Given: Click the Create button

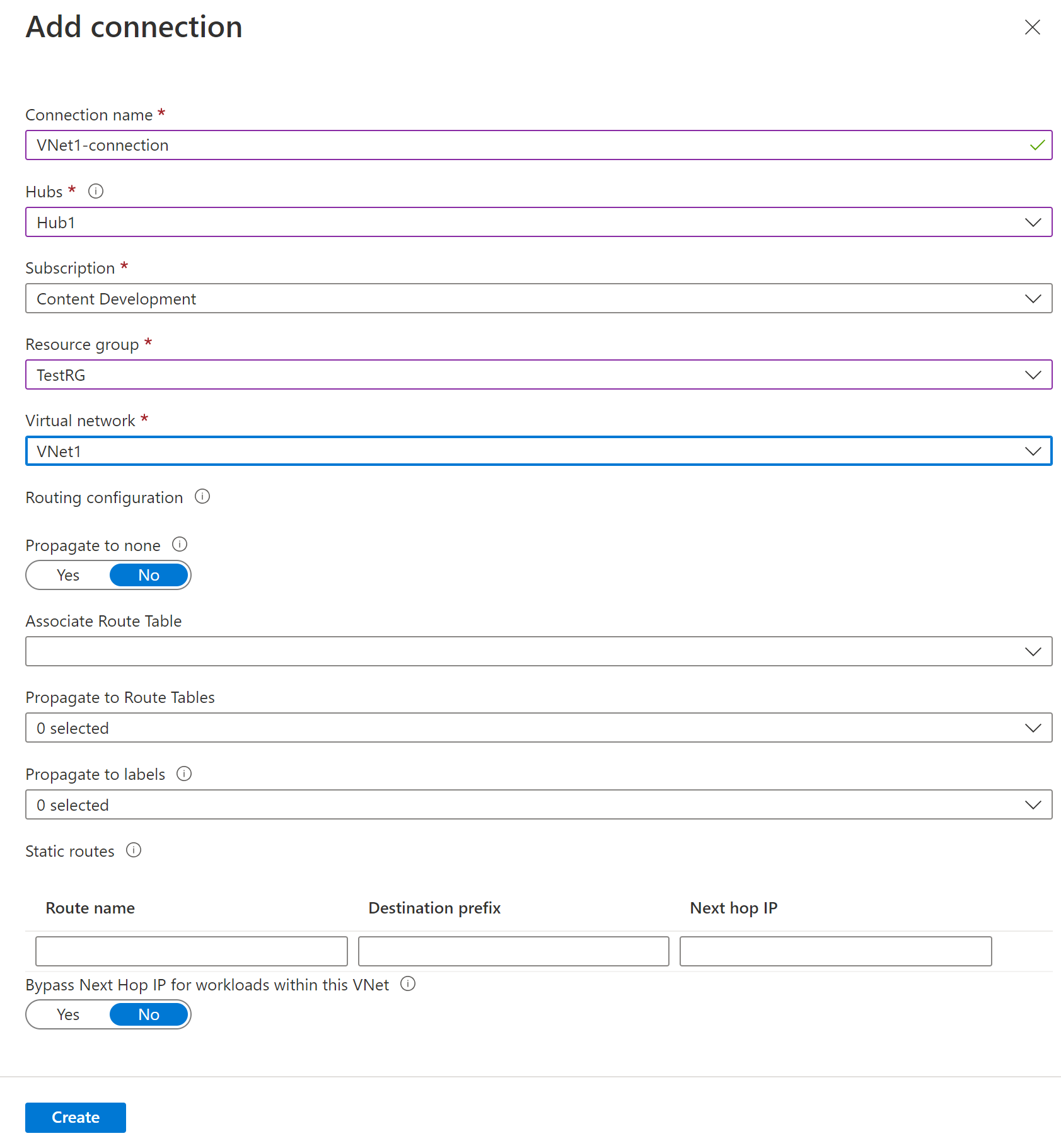Looking at the screenshot, I should point(76,1117).
